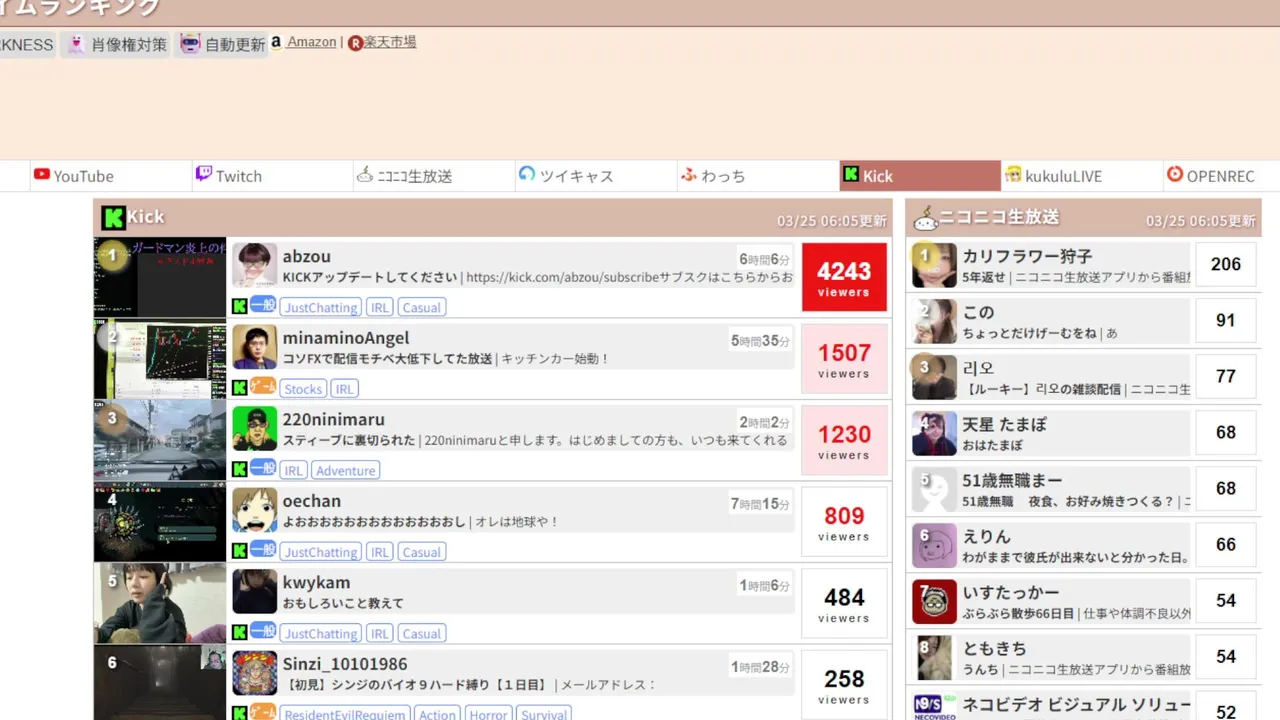
Task: Click the Kick logo in ranking header
Action: 113,217
